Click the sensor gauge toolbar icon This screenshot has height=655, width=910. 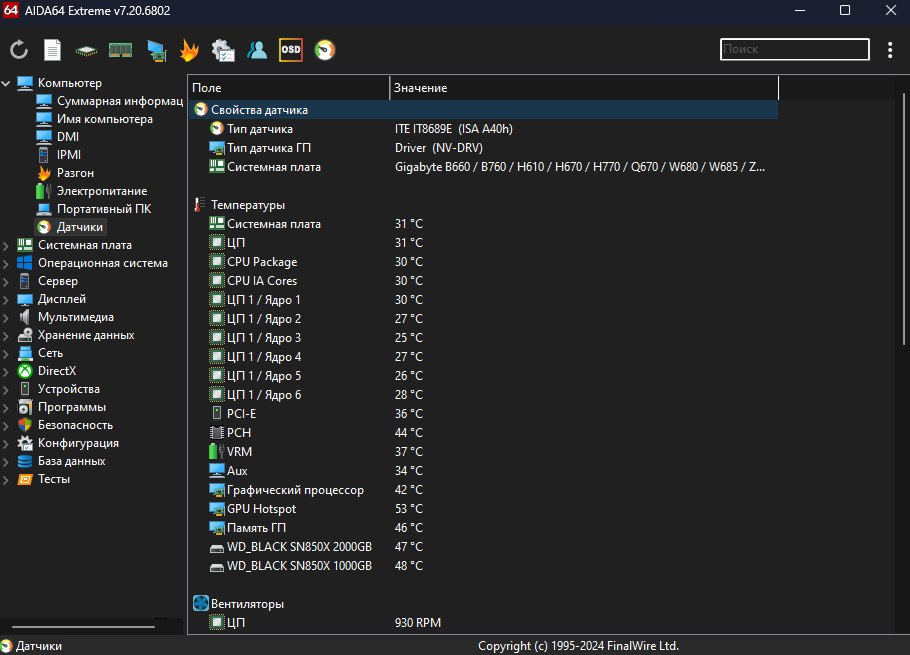pos(325,50)
